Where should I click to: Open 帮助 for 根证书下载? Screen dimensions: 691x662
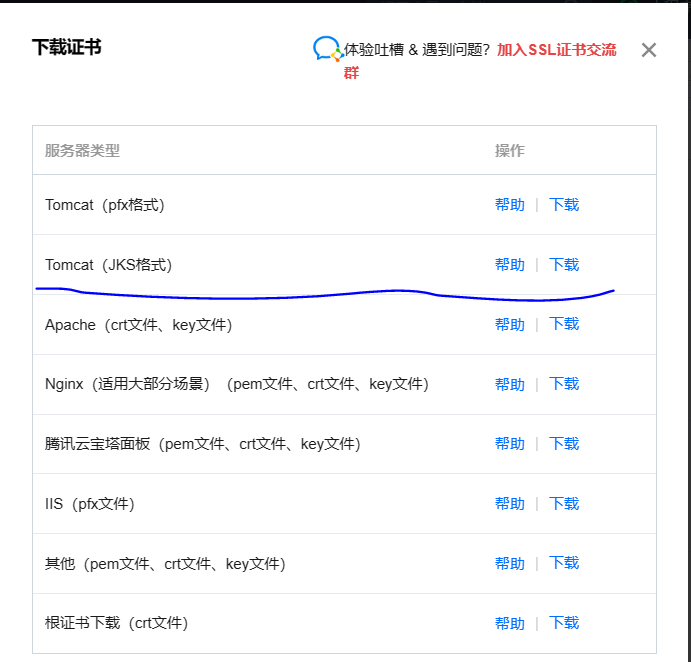(x=509, y=623)
